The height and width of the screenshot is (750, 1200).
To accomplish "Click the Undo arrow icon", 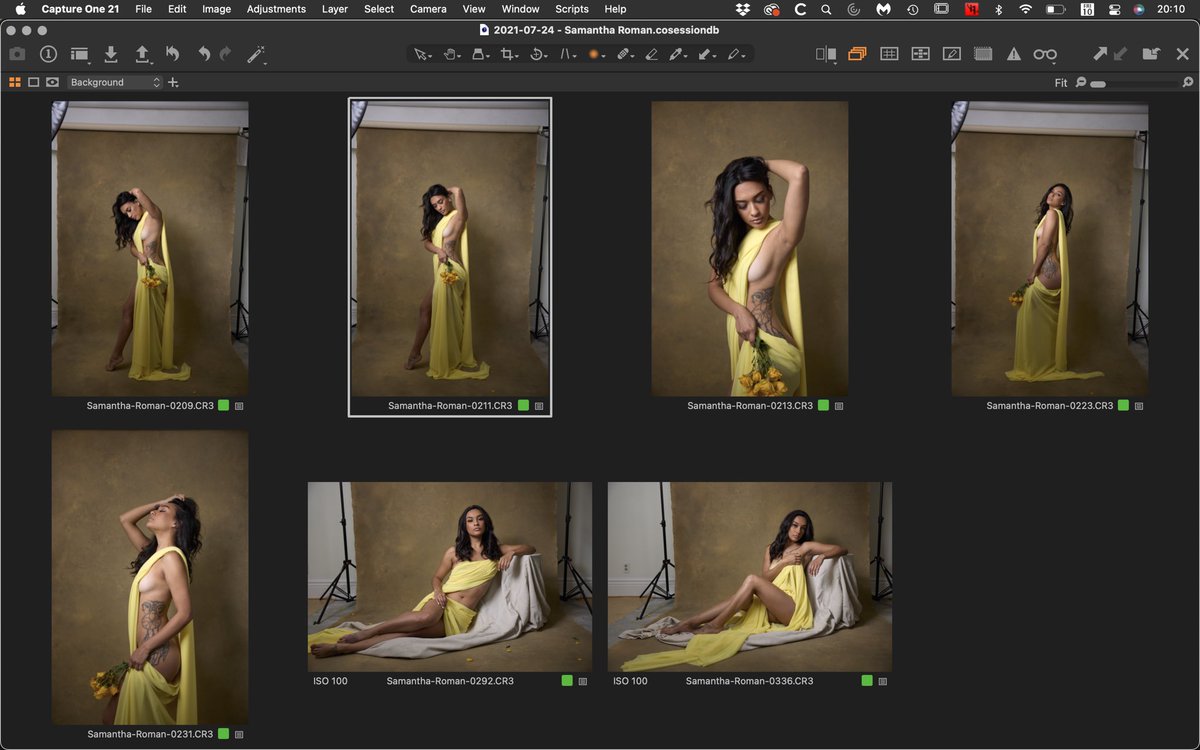I will pyautogui.click(x=204, y=54).
